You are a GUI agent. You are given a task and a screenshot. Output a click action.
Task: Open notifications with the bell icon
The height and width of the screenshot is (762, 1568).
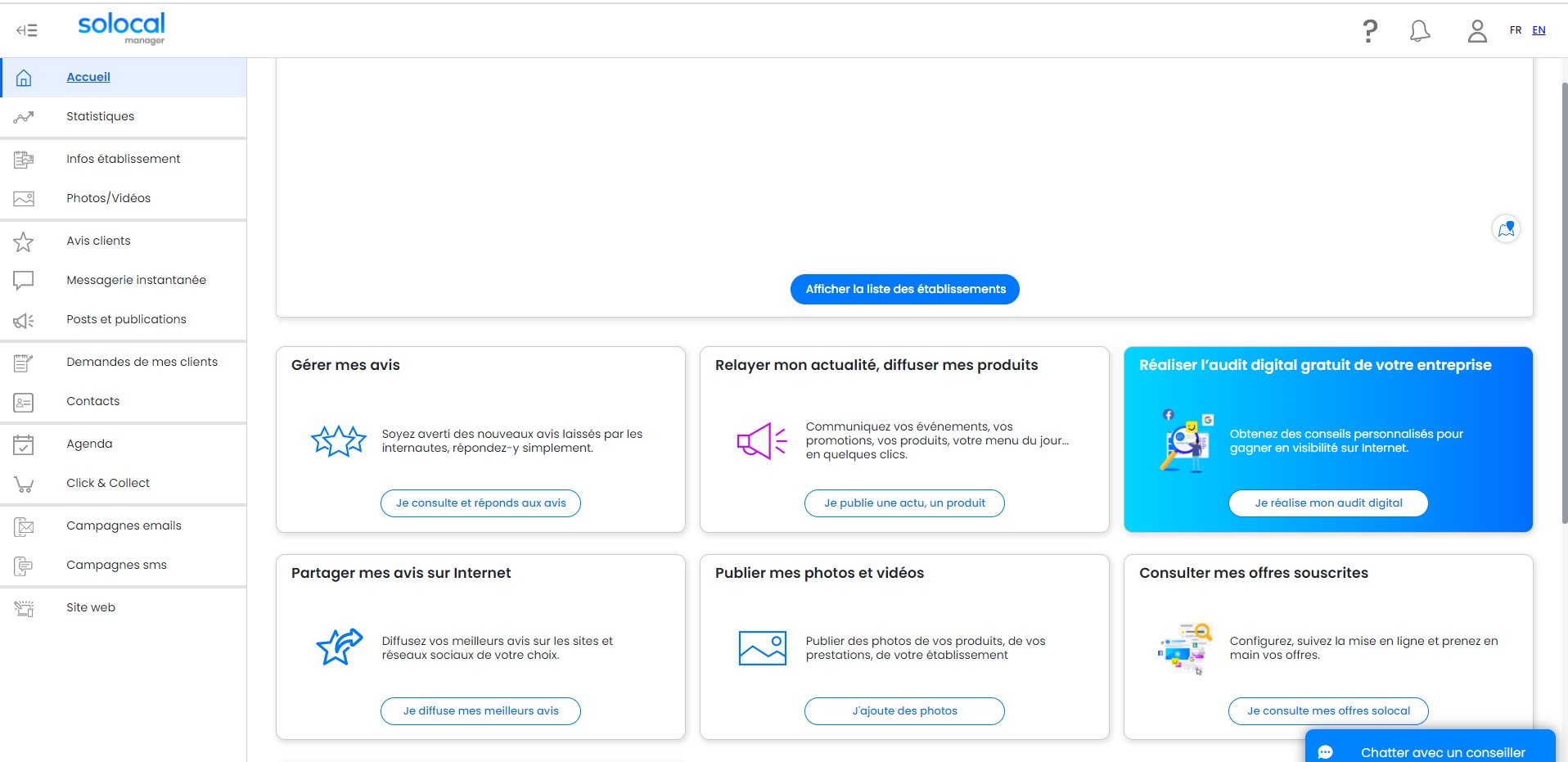1420,30
